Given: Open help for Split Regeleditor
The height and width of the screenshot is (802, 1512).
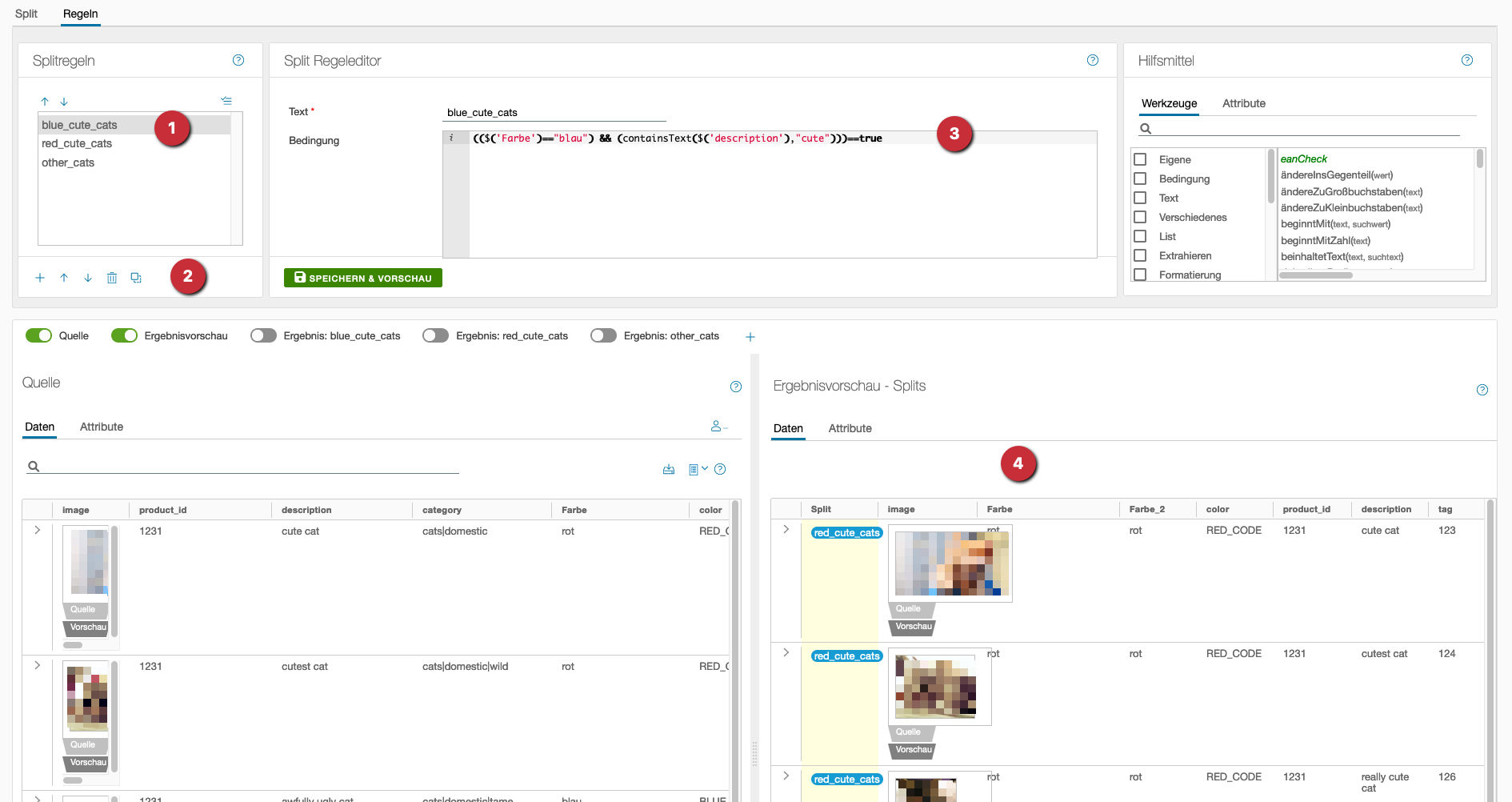Looking at the screenshot, I should (1093, 61).
